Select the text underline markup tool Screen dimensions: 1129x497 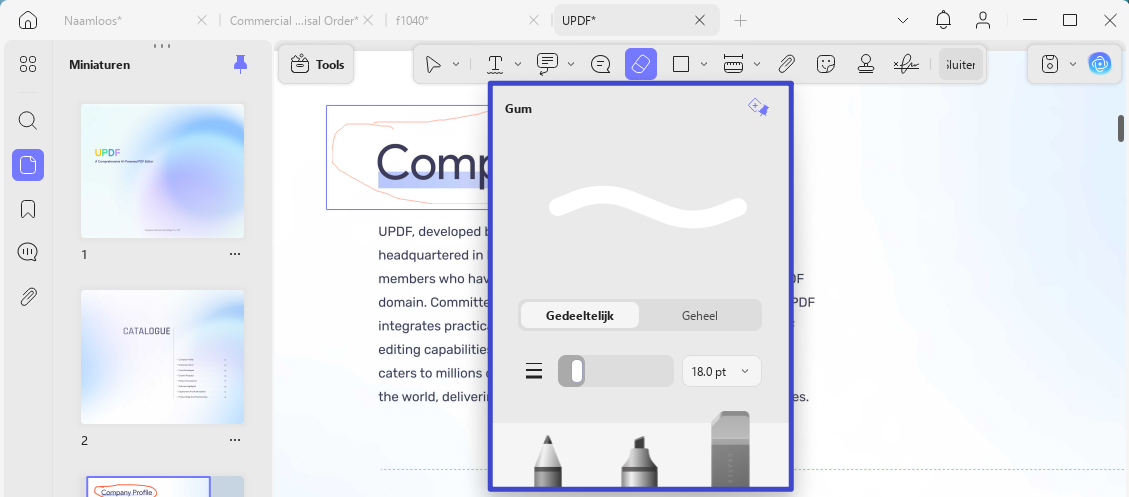tap(495, 64)
